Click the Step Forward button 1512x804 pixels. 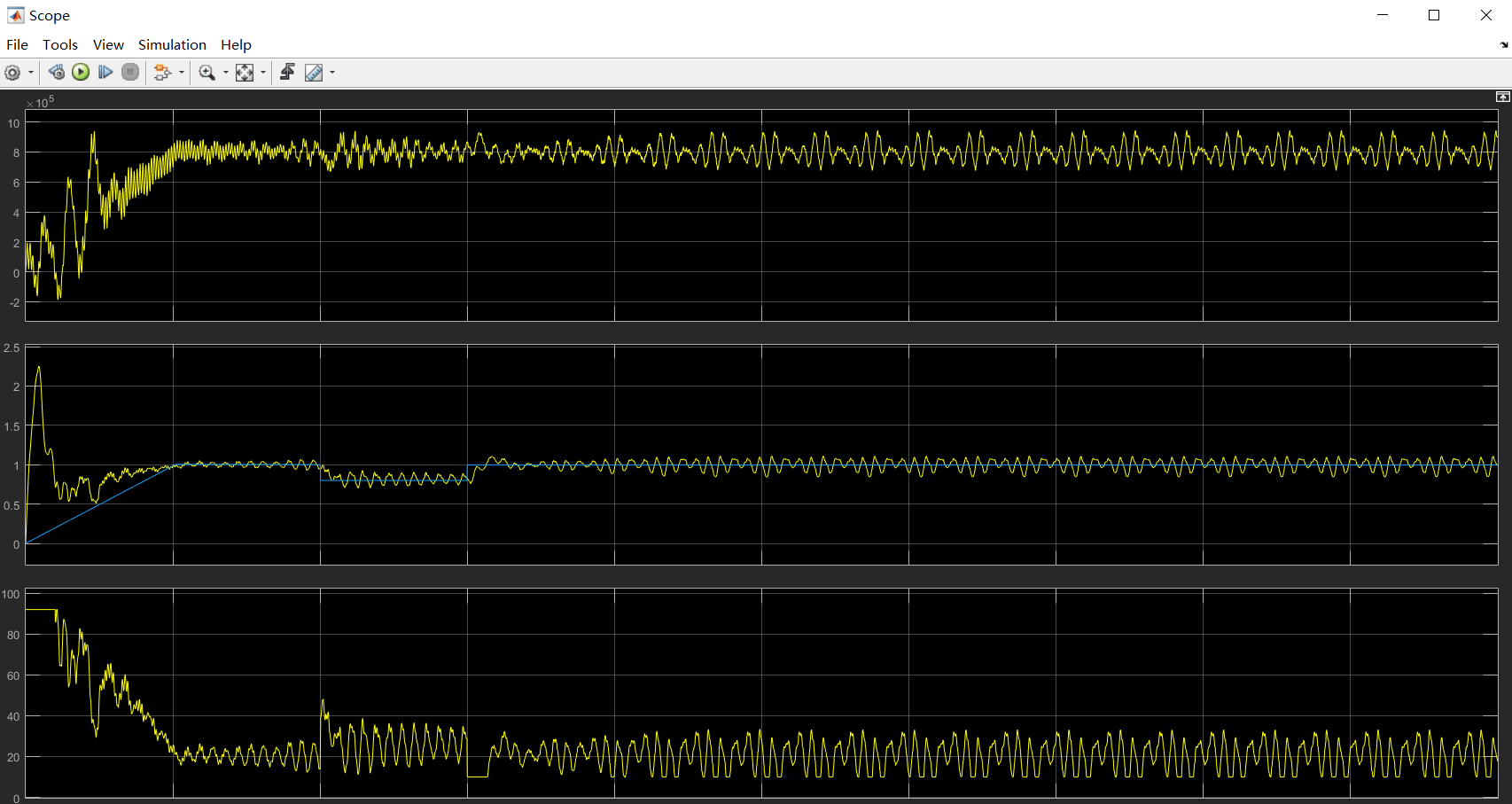(x=105, y=73)
